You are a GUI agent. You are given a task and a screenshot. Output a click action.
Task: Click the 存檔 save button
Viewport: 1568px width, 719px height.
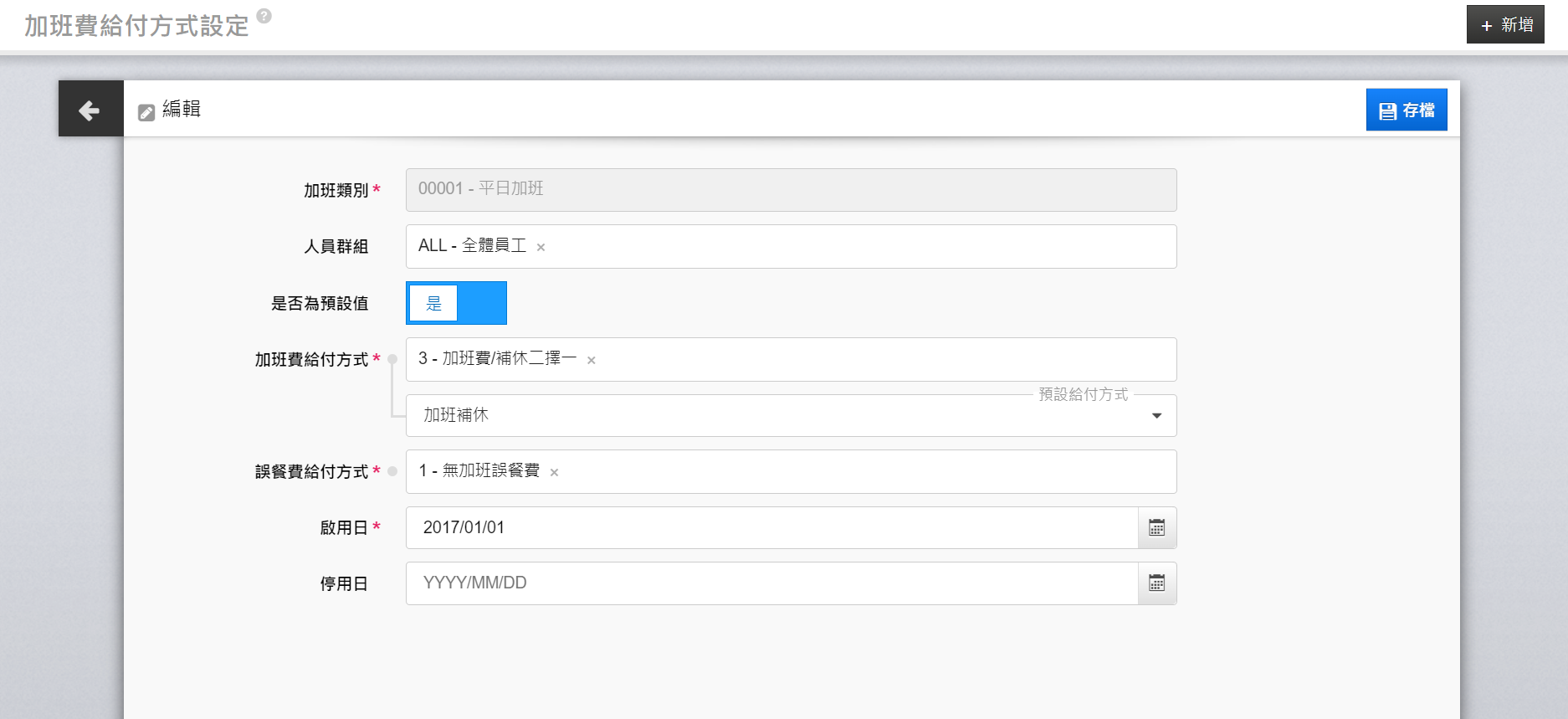tap(1406, 110)
